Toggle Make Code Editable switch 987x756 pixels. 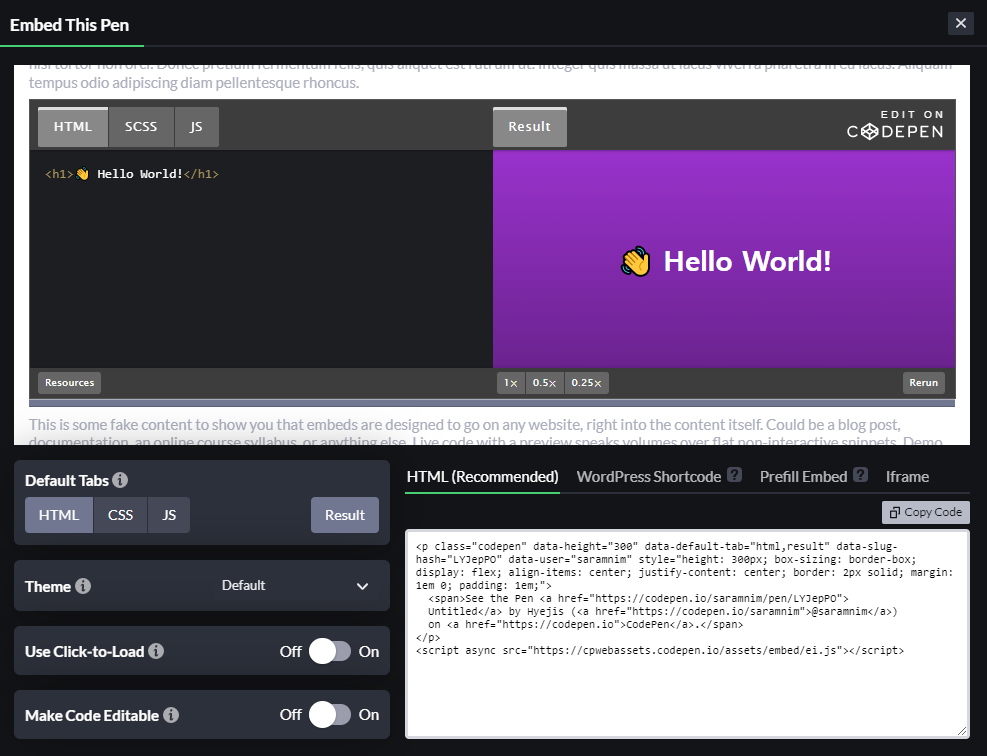[x=330, y=715]
